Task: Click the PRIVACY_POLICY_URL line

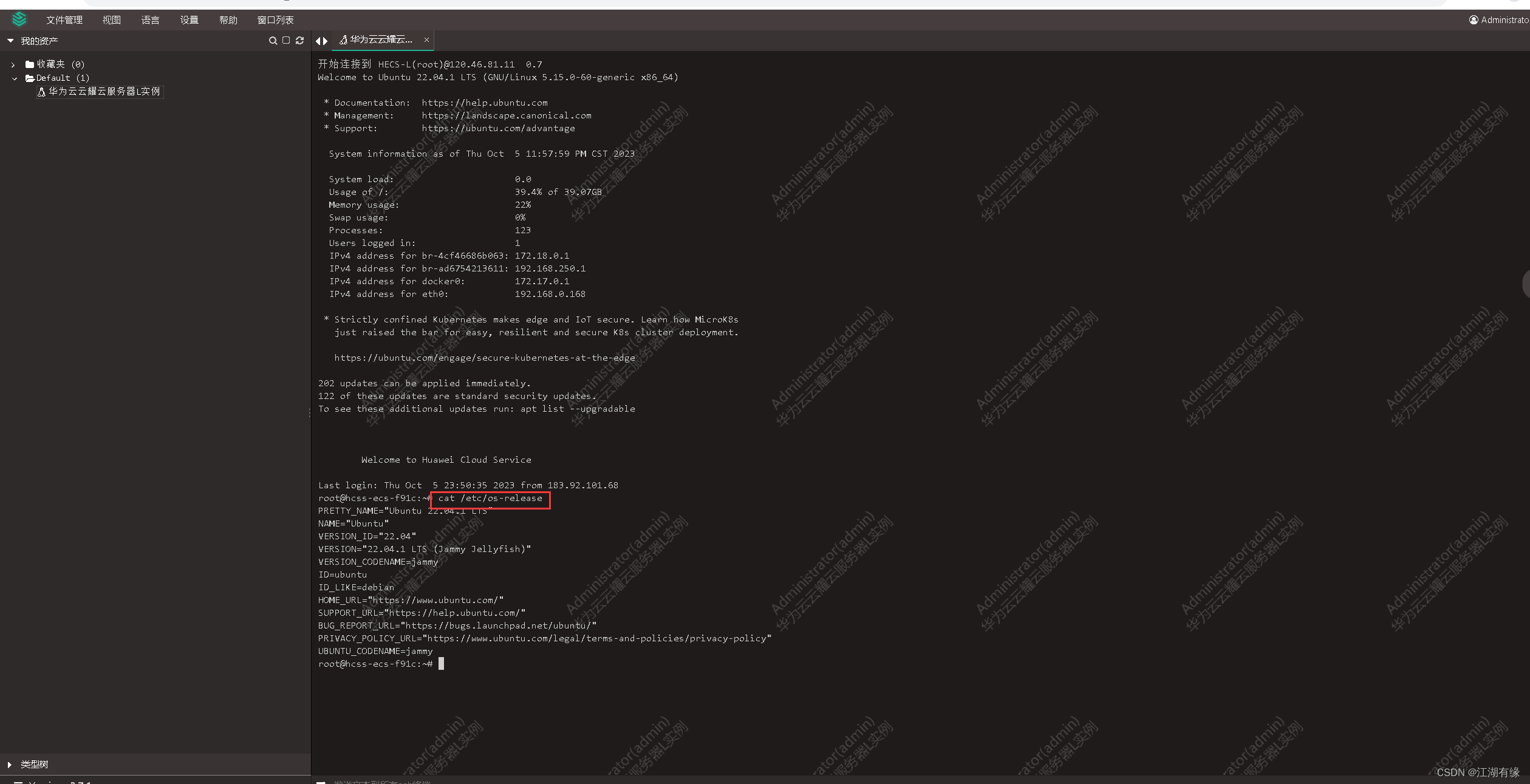Action: (x=545, y=638)
